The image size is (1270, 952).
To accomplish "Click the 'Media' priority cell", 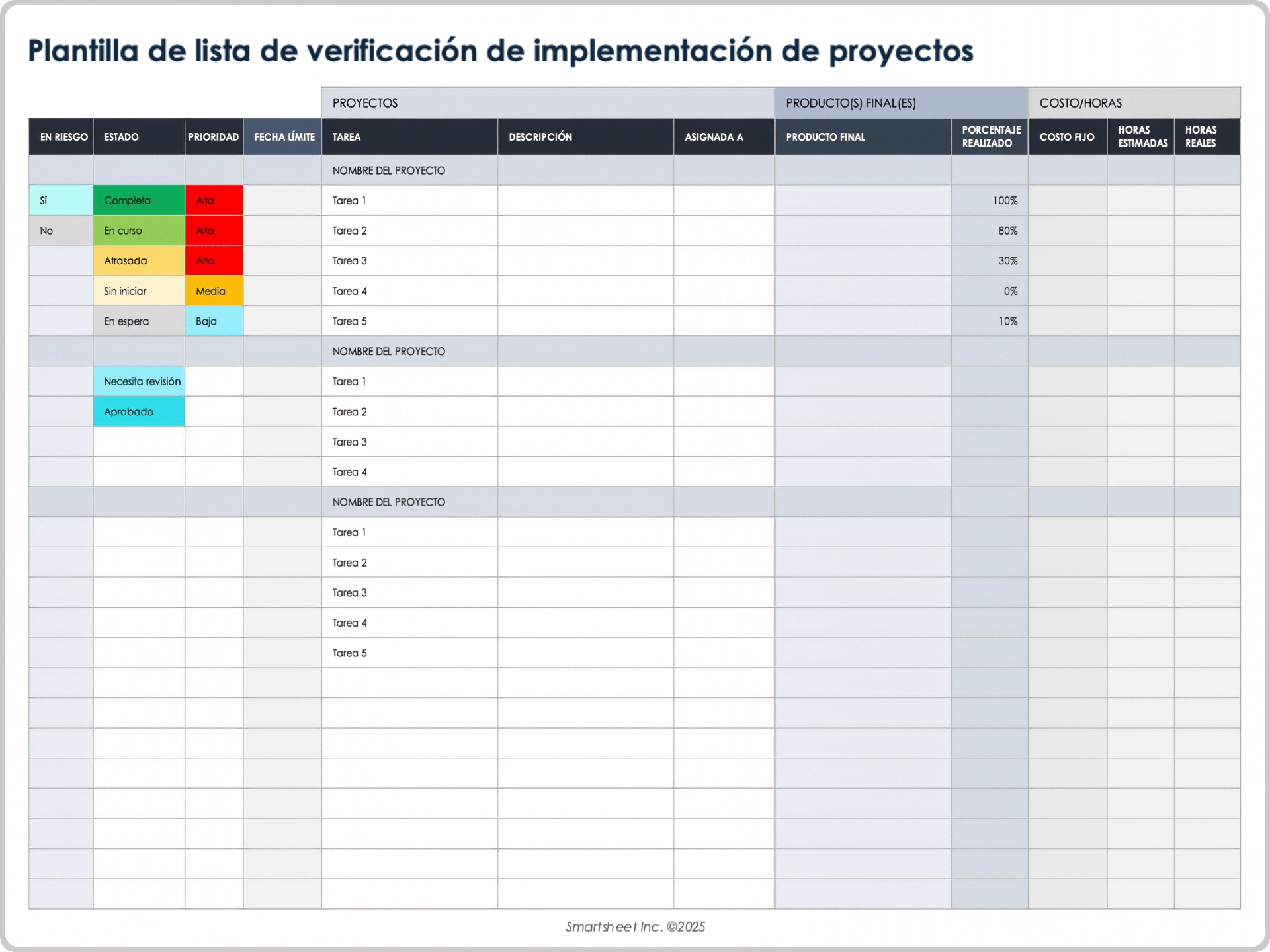I will (214, 290).
